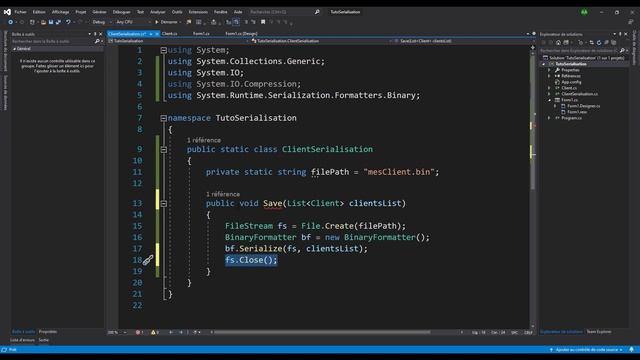Click the search magnifier icon in title bar
Screen dimensions: 640x360
(x=317, y=12)
